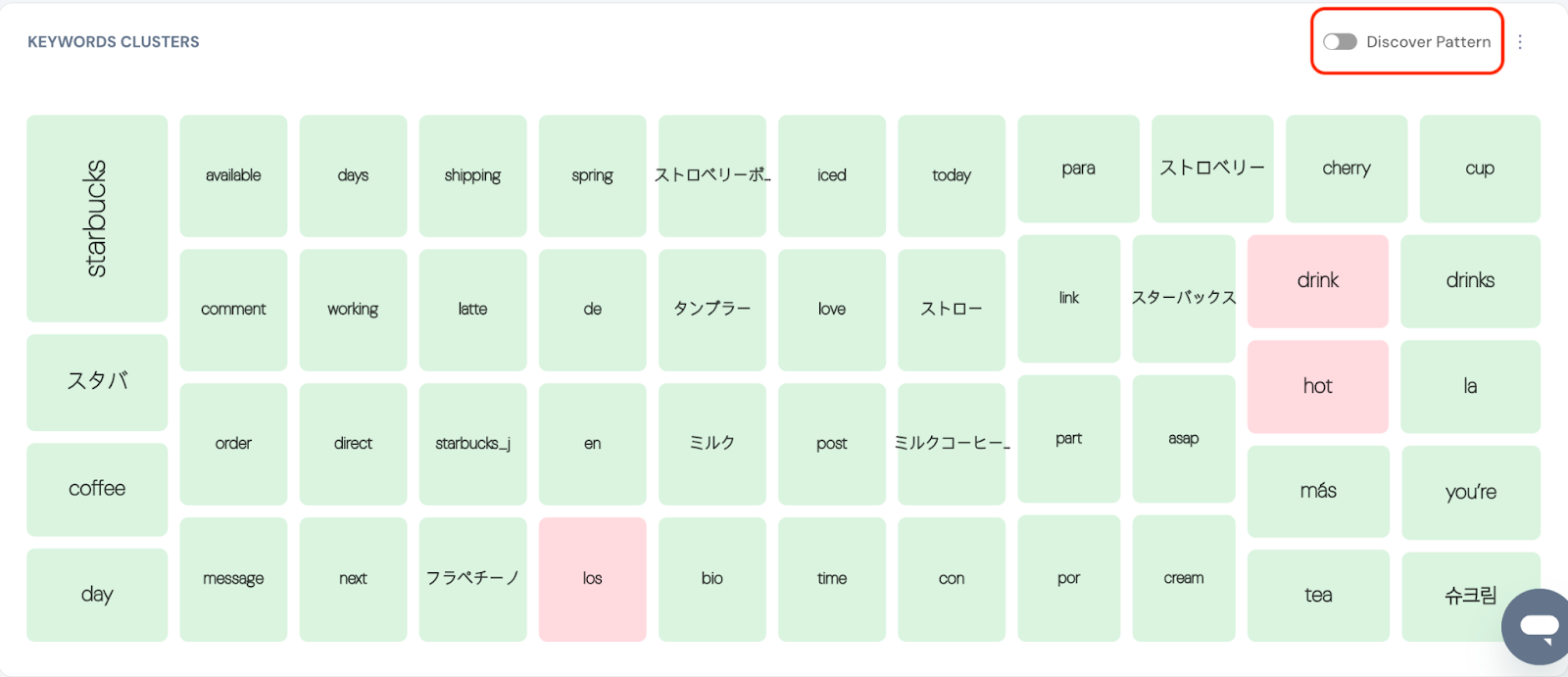Click the available keyword tile
Viewport: 1568px width, 677px height.
point(233,175)
